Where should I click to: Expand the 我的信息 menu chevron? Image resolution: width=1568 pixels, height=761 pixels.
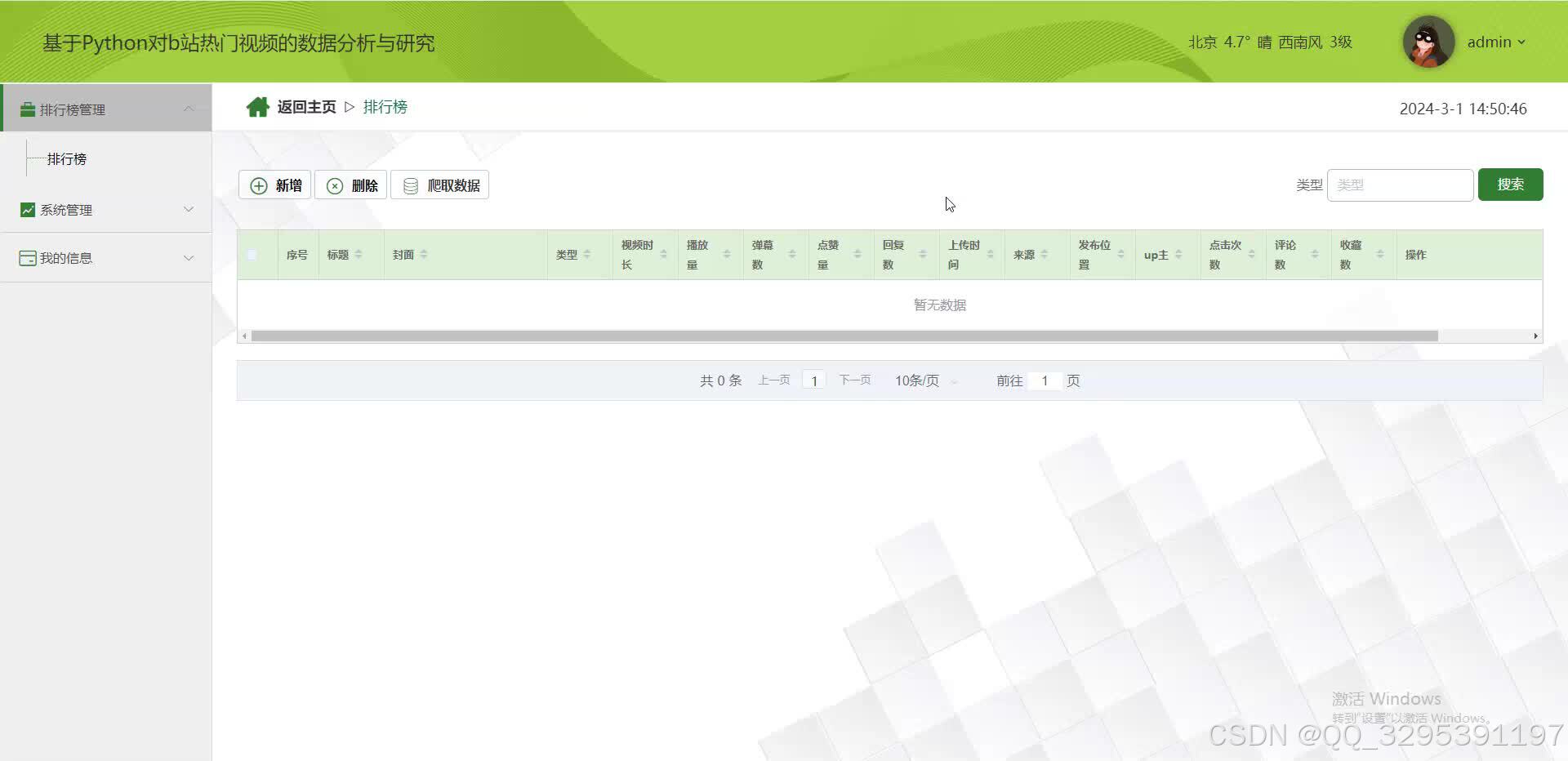point(189,257)
